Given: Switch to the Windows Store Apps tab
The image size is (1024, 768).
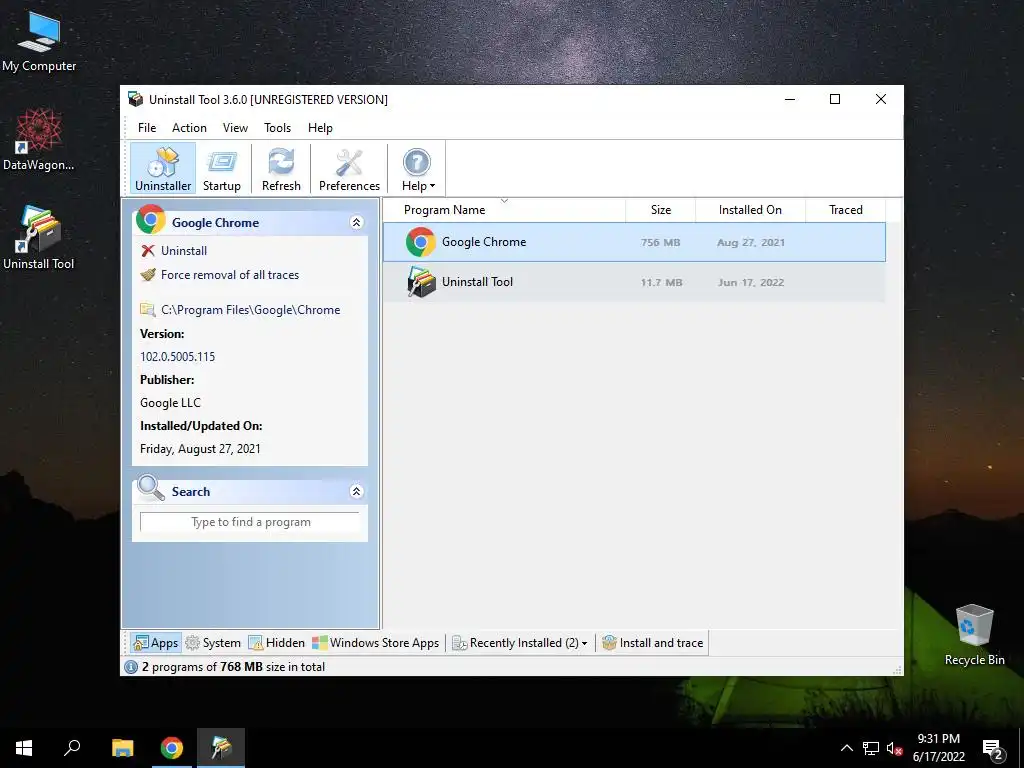Looking at the screenshot, I should coord(376,643).
